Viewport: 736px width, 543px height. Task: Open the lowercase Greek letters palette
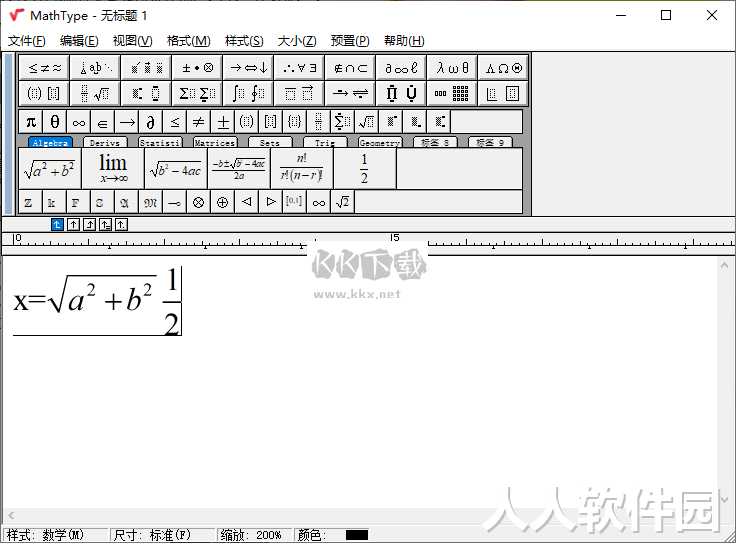point(452,68)
